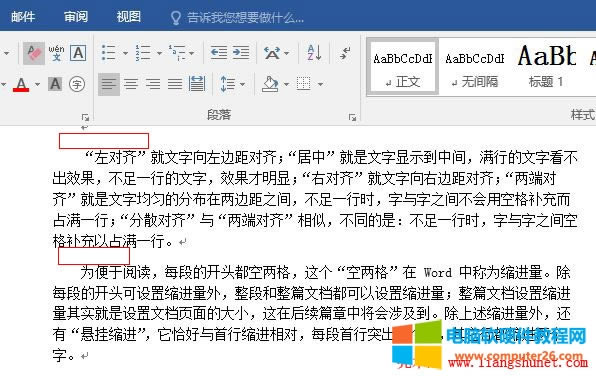
Task: Click text “悬挂缩进” in the document
Action: point(109,335)
